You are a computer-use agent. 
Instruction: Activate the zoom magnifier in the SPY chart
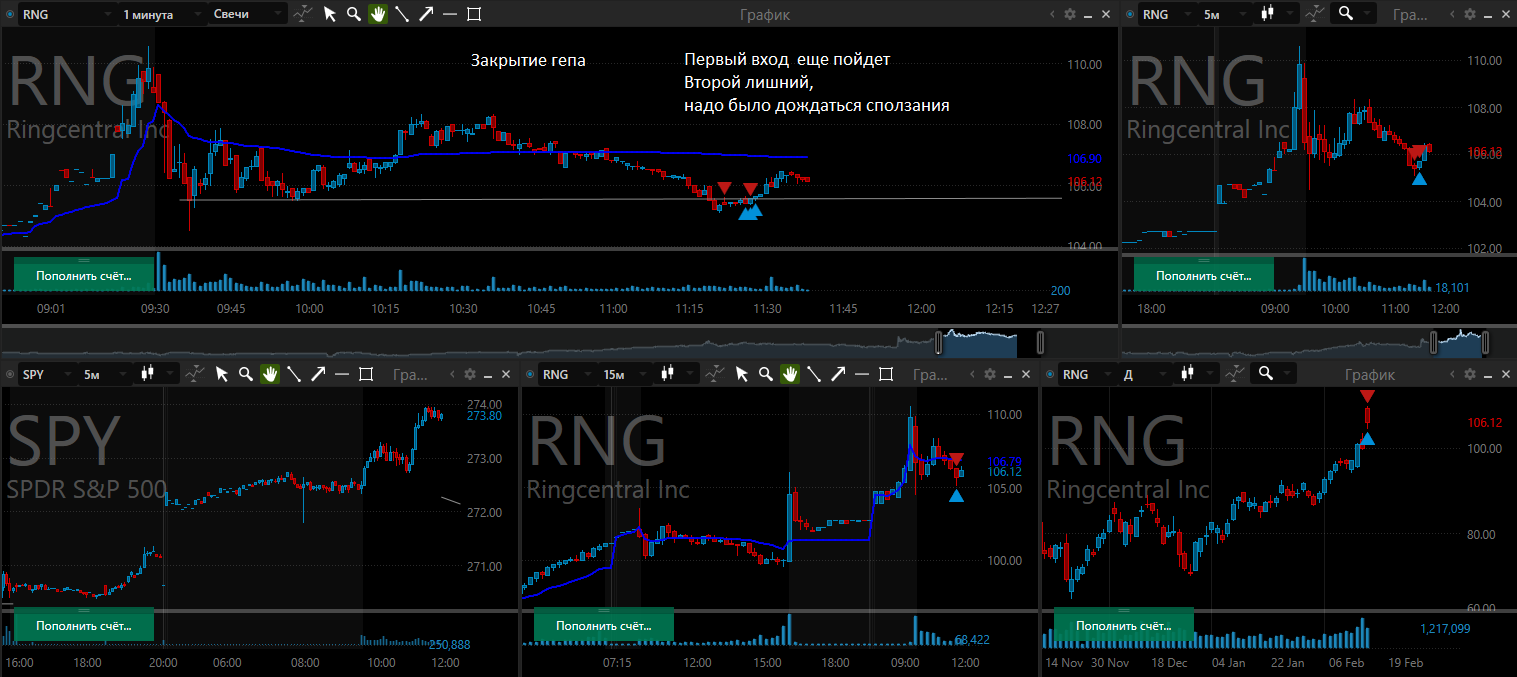pyautogui.click(x=244, y=374)
